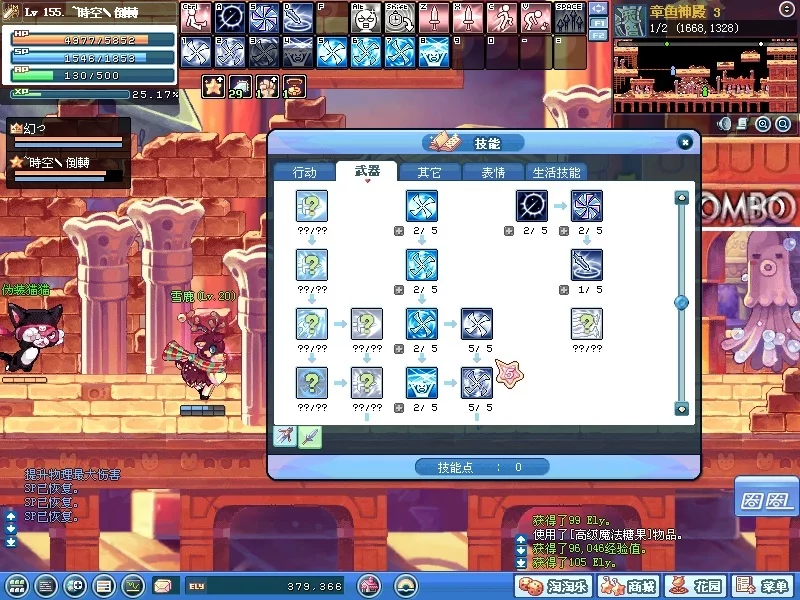Select the buff icon showing 29
This screenshot has height=600, width=800.
[240, 86]
